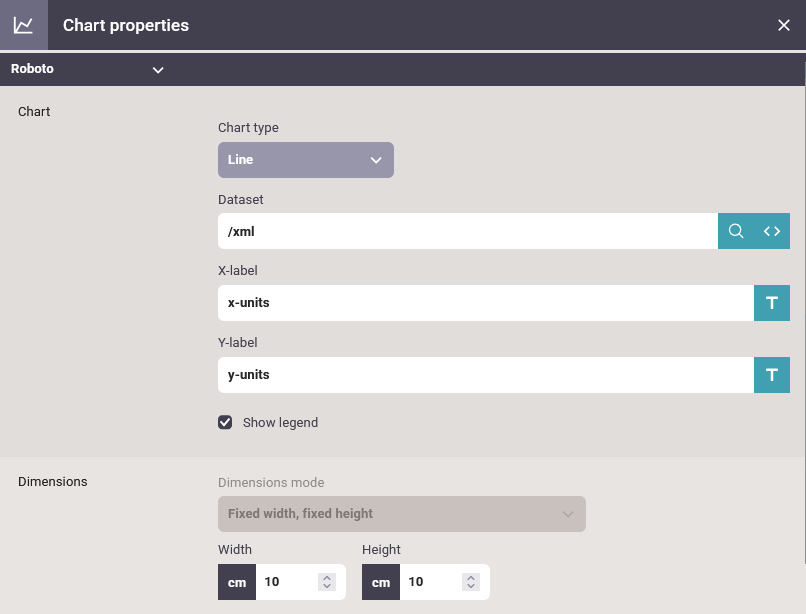Focus the X-label text field
The image size is (806, 614).
tap(484, 303)
